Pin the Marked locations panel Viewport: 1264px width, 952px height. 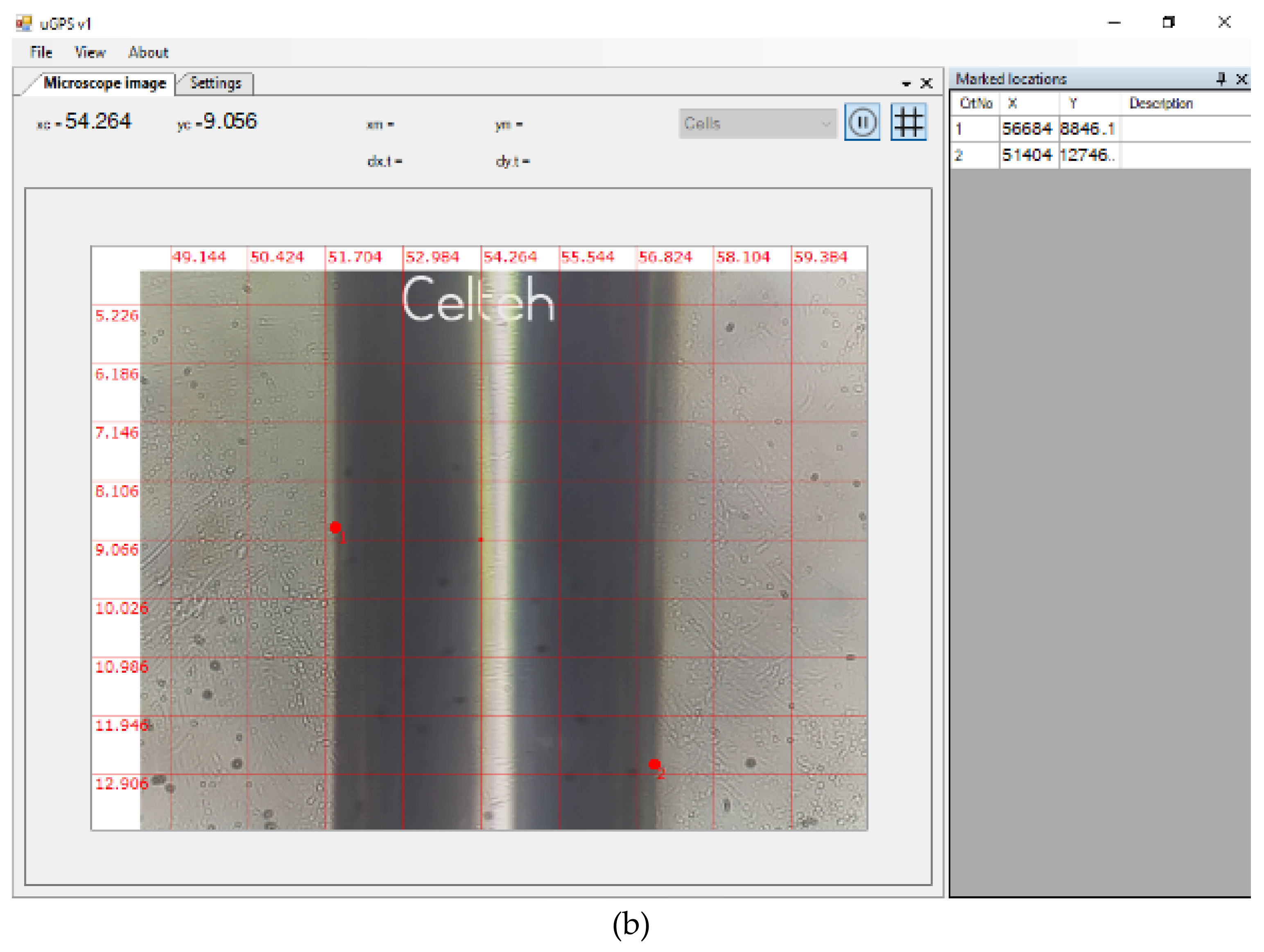(x=1221, y=79)
